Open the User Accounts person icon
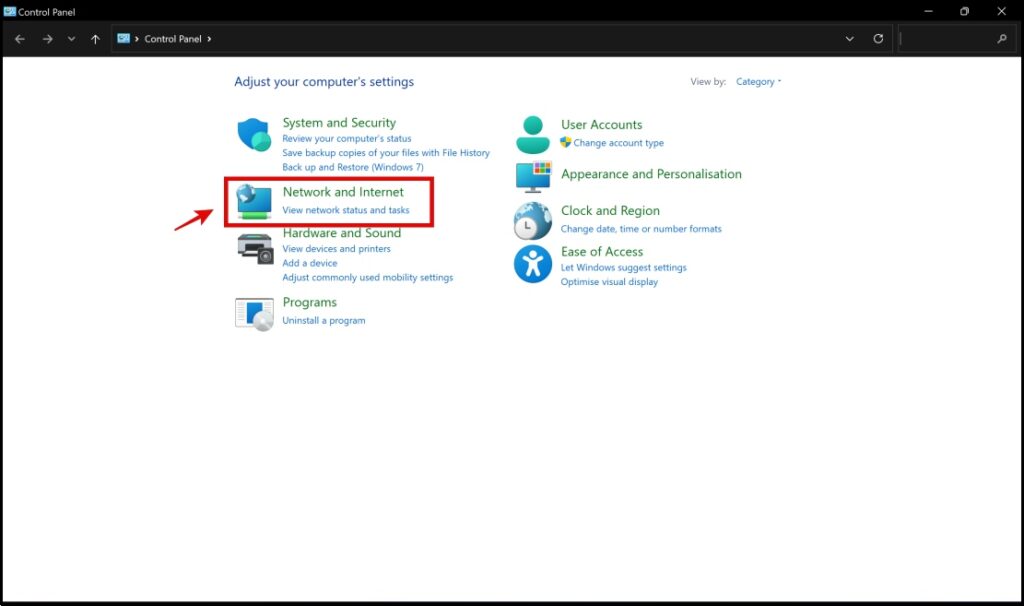This screenshot has height=606, width=1024. [533, 135]
